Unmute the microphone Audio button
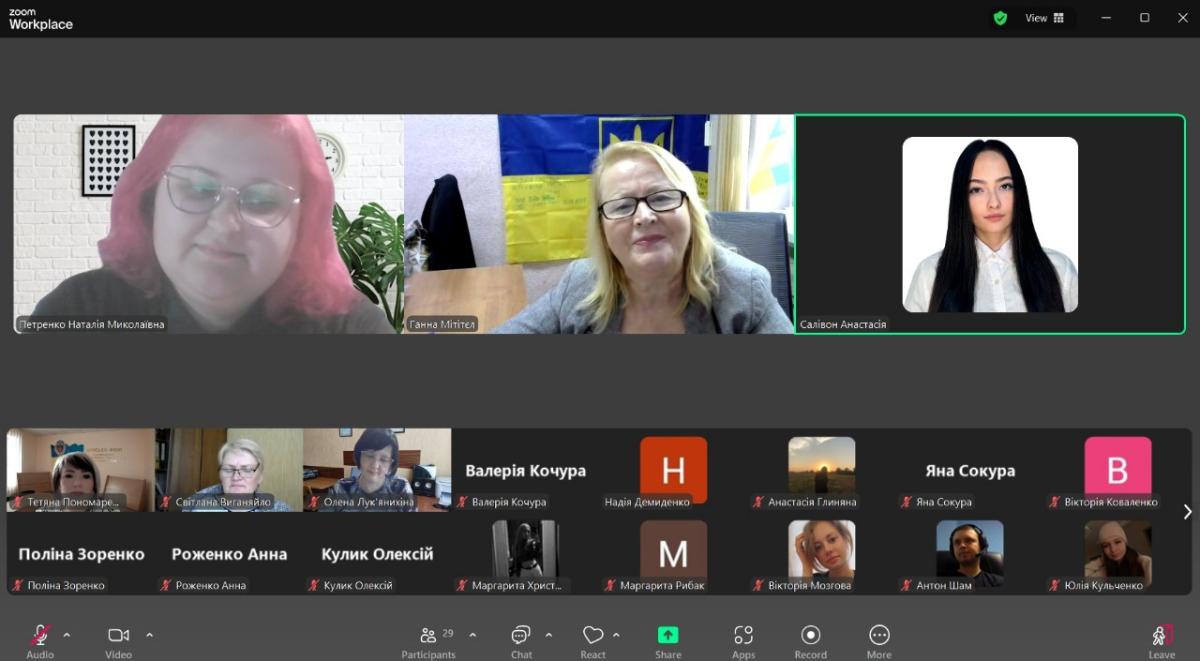Image resolution: width=1200 pixels, height=661 pixels. pos(40,640)
